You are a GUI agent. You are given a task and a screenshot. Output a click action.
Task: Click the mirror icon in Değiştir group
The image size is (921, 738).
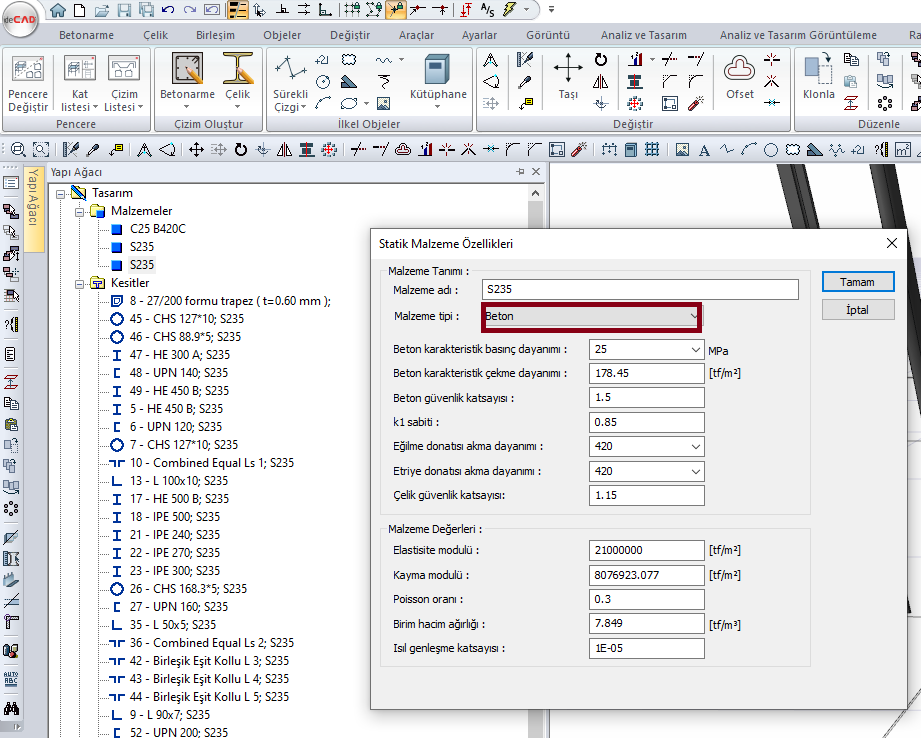[x=600, y=82]
